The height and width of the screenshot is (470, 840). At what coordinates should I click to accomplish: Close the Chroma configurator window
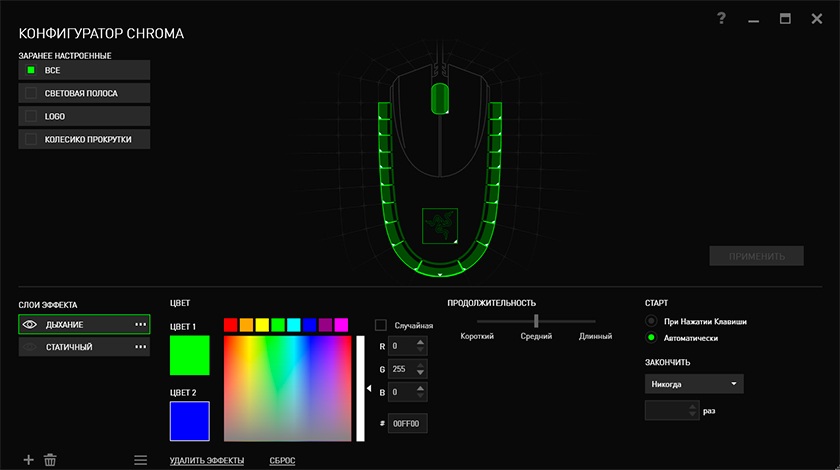coord(816,19)
